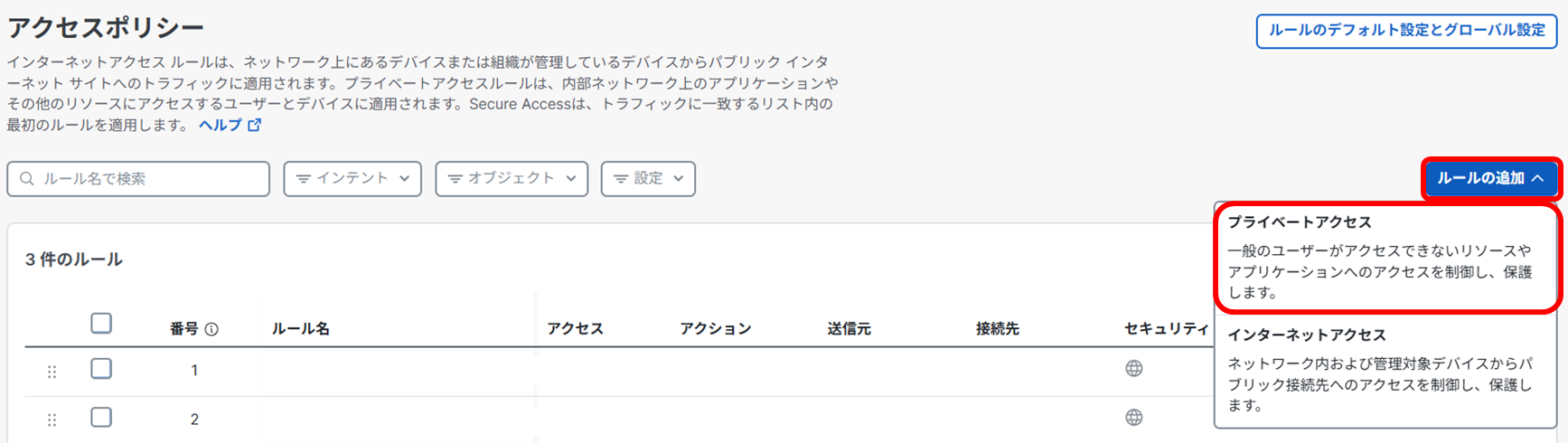Toggle the select-all rules checkbox in header
The width and height of the screenshot is (1568, 443).
point(101,324)
